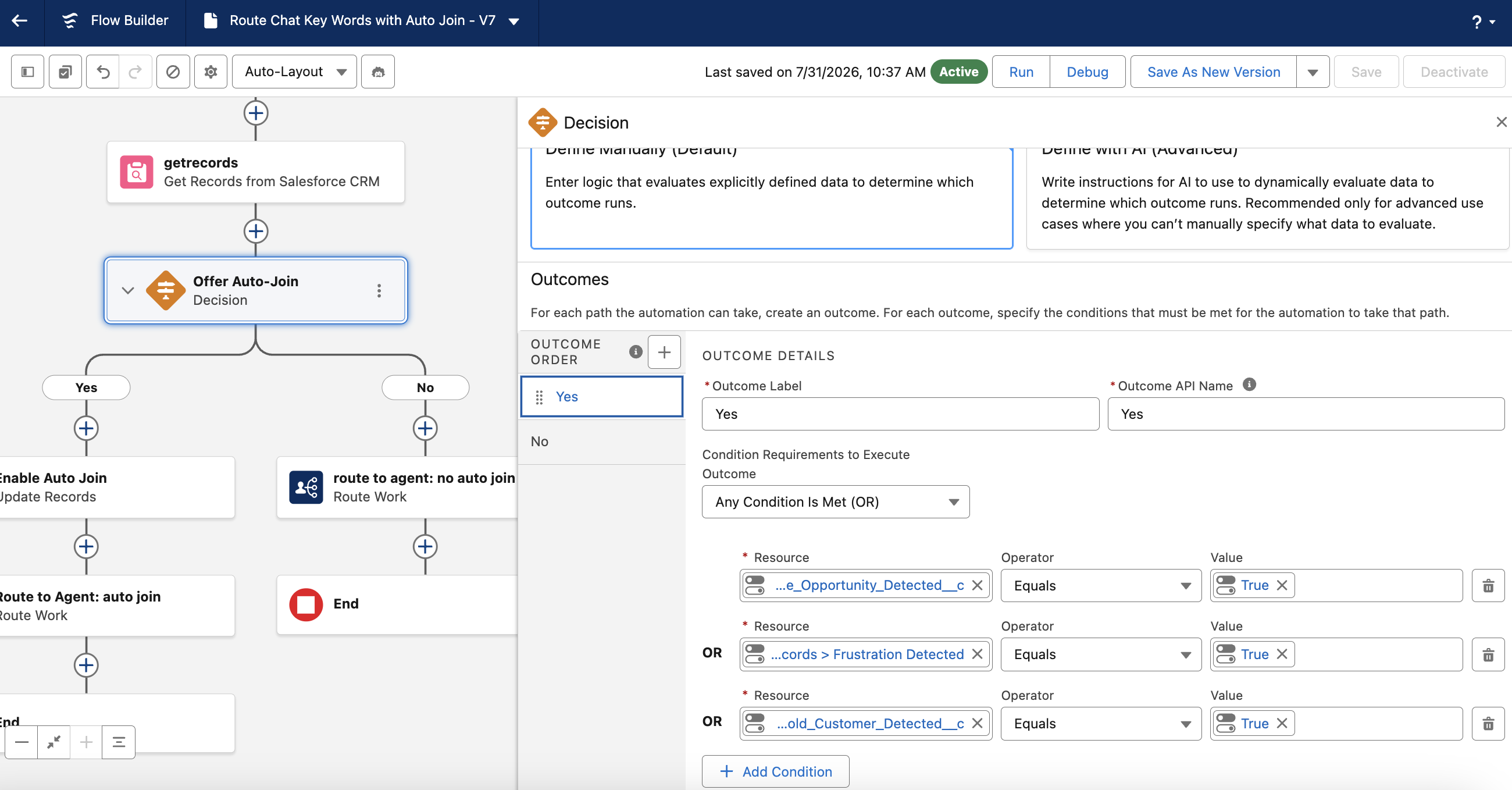The width and height of the screenshot is (1512, 790).
Task: Open the Help question mark menu
Action: 1484,22
